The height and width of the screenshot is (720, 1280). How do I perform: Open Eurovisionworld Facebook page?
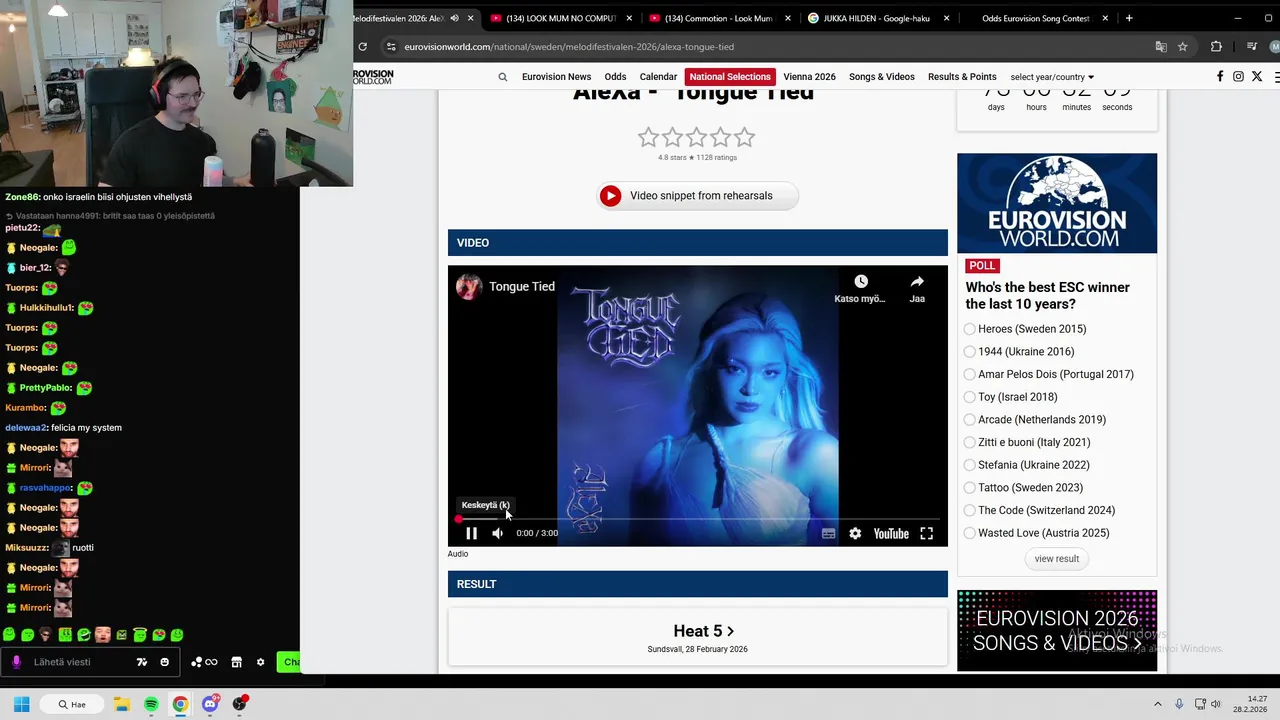[x=1220, y=77]
